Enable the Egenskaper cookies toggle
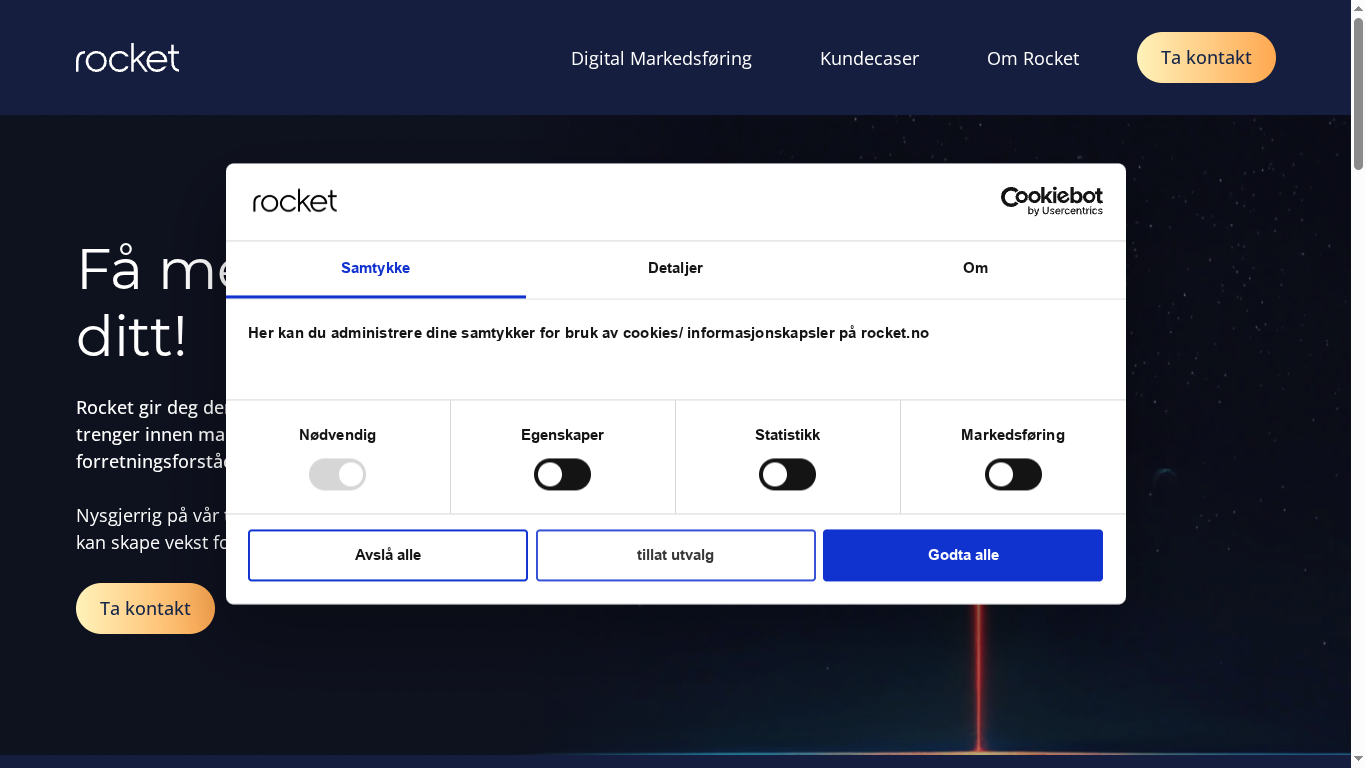This screenshot has width=1366, height=768. pos(562,474)
